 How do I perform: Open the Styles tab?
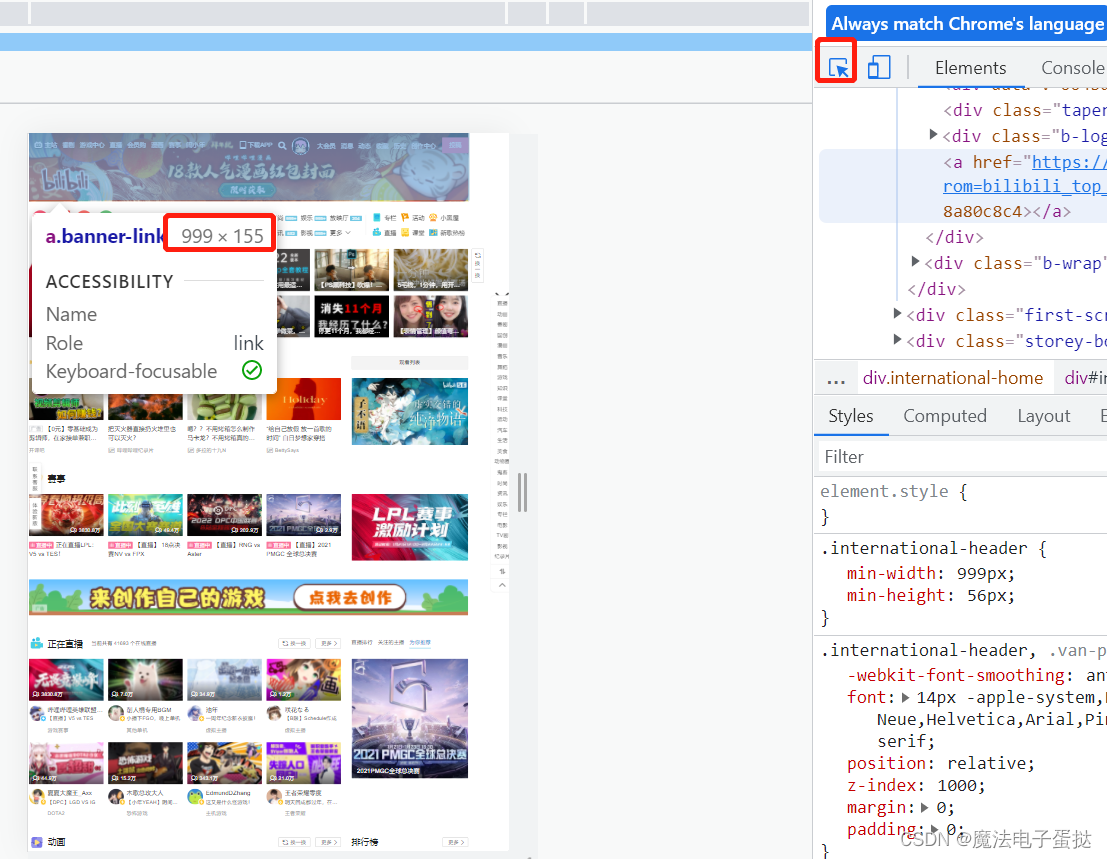pyautogui.click(x=851, y=416)
